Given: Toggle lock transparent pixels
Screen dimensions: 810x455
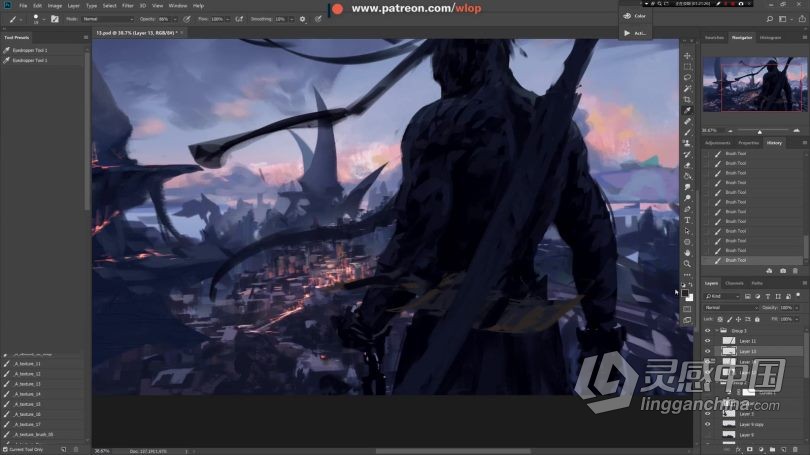Looking at the screenshot, I should click(720, 319).
